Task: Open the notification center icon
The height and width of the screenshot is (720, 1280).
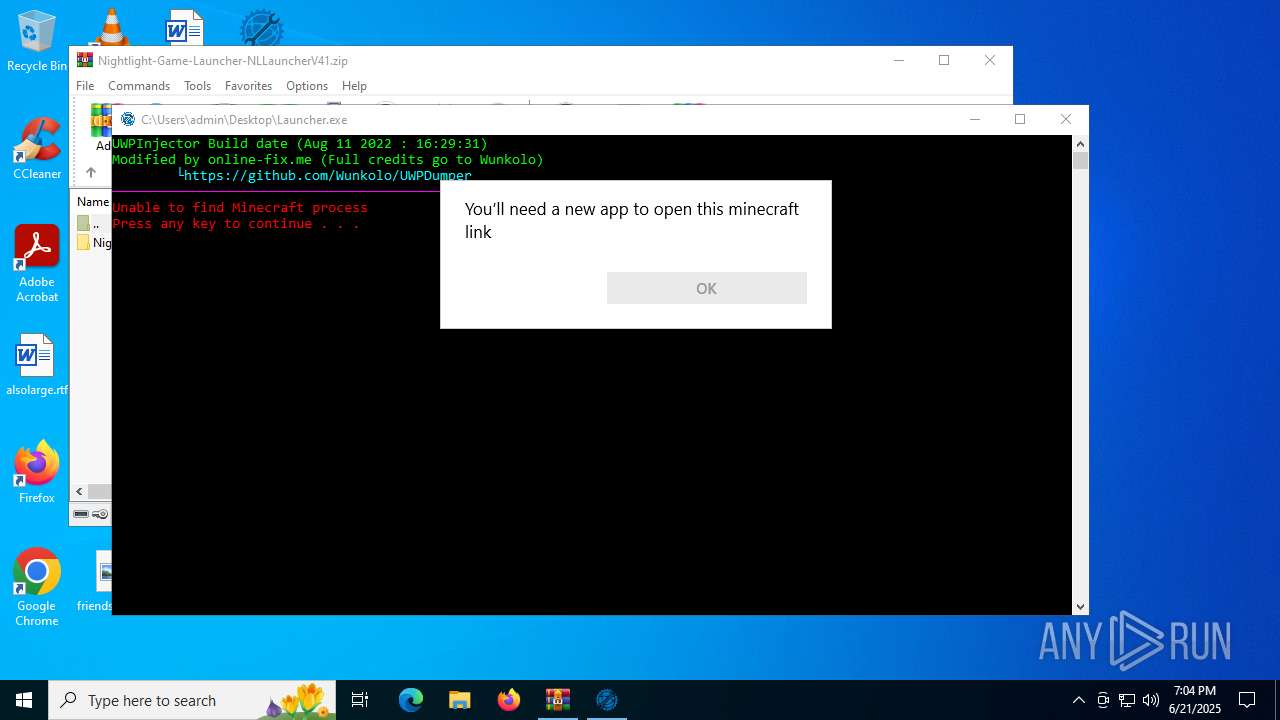Action: [1247, 700]
